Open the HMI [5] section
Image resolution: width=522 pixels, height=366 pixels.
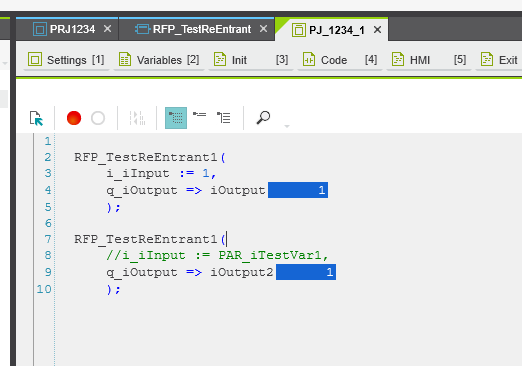(429, 60)
